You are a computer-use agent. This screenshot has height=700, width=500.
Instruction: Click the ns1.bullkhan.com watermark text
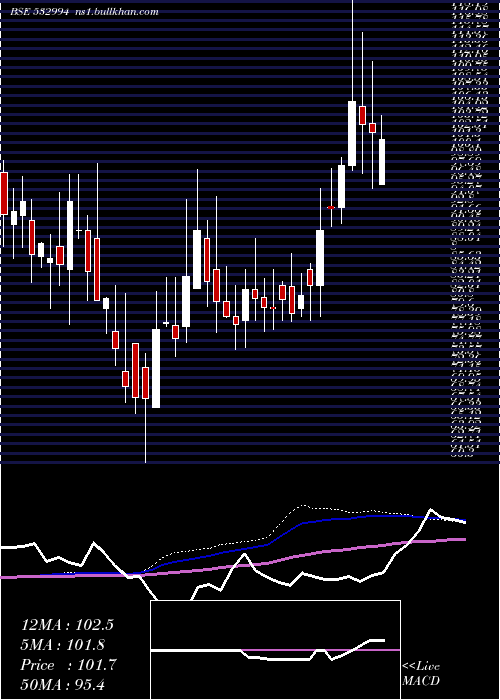click(x=118, y=12)
